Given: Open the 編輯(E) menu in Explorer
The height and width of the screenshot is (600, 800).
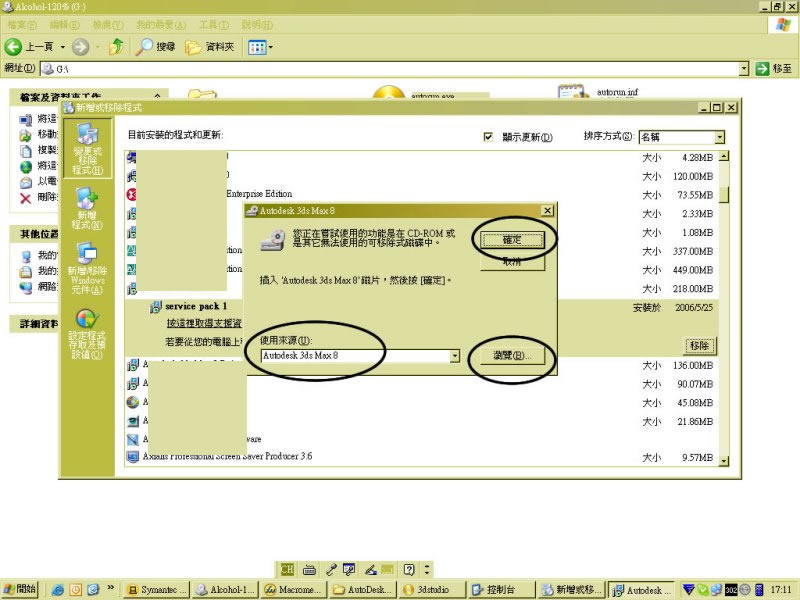Looking at the screenshot, I should pos(65,24).
